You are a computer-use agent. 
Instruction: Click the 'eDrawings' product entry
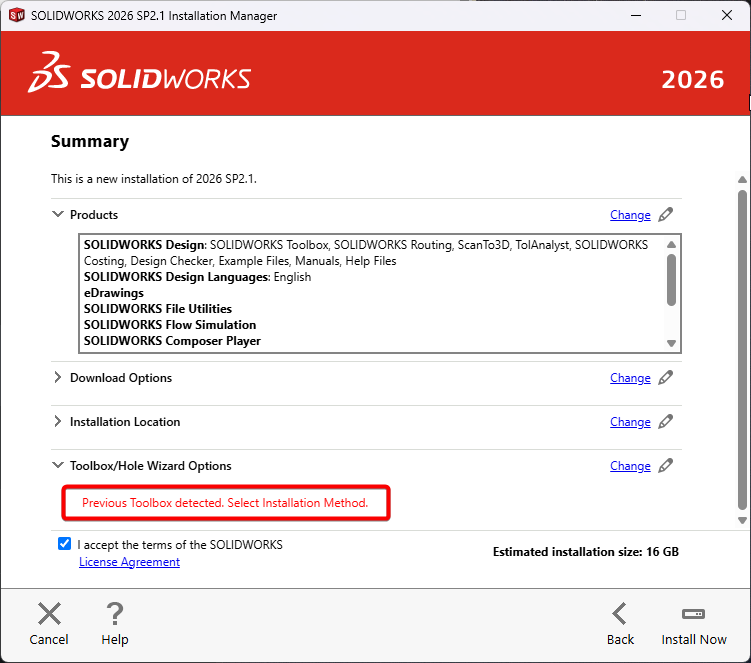pyautogui.click(x=114, y=293)
